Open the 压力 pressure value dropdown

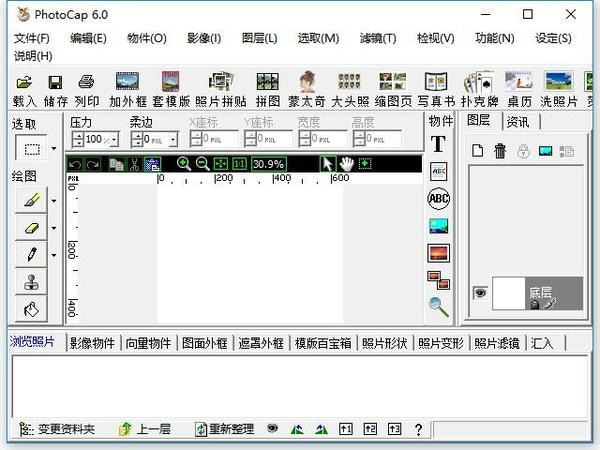[x=114, y=140]
